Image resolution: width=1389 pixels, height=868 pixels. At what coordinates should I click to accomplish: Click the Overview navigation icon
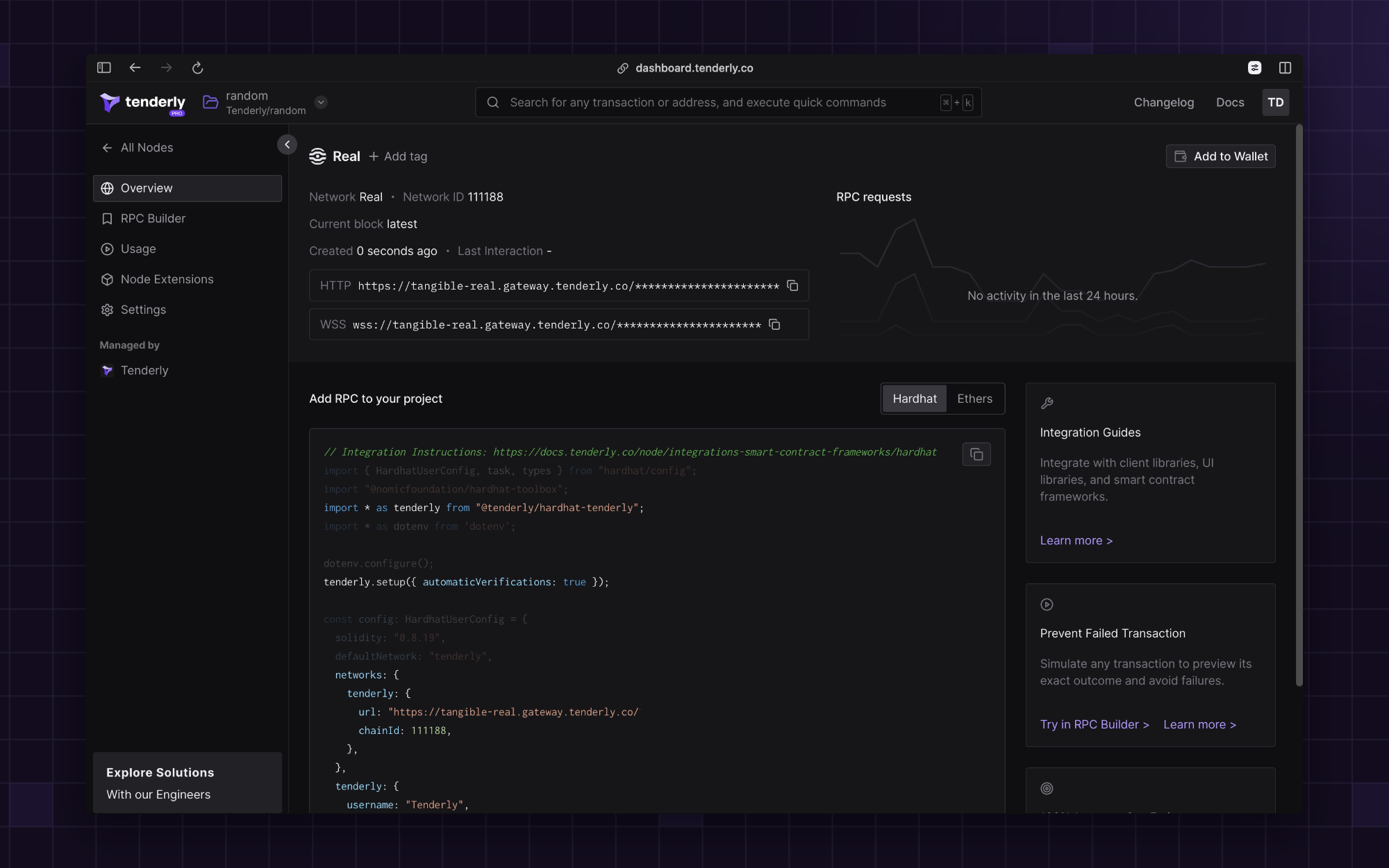point(107,188)
